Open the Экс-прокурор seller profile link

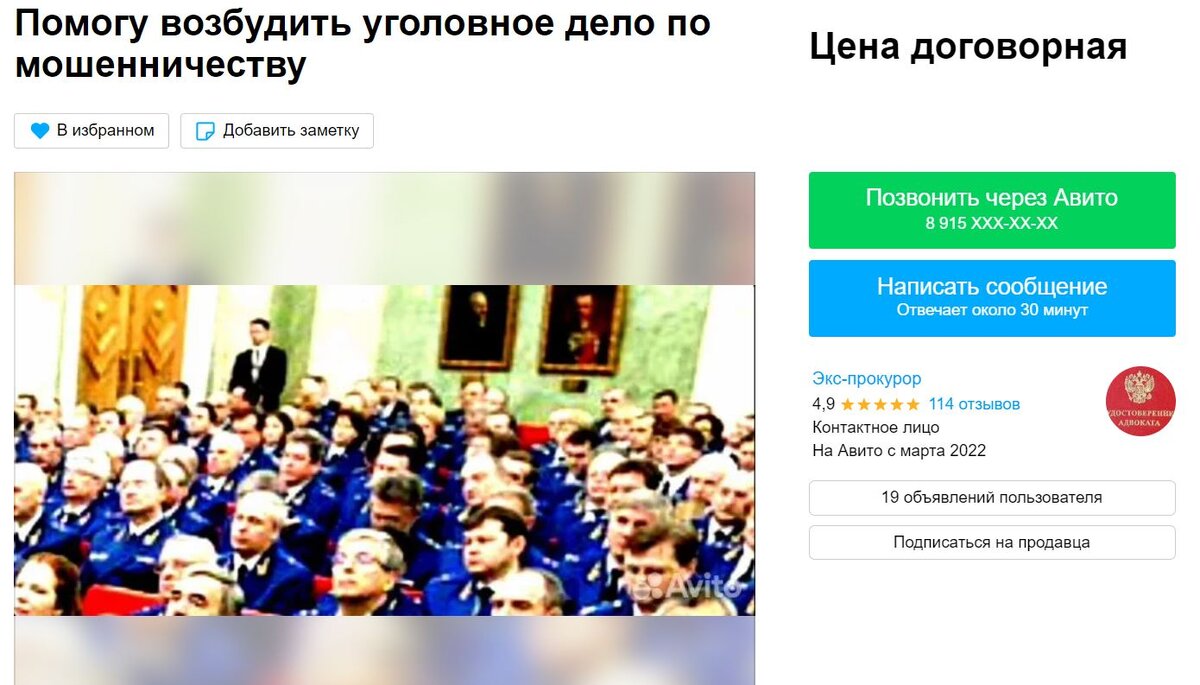tap(867, 379)
